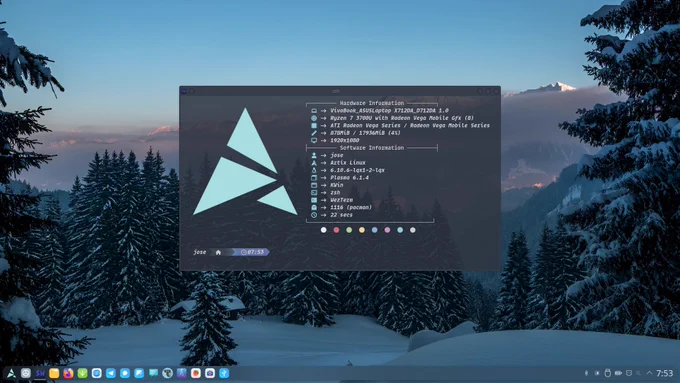Open the blue round chat bubble app
Viewport: 680px width, 383px height.
point(125,373)
